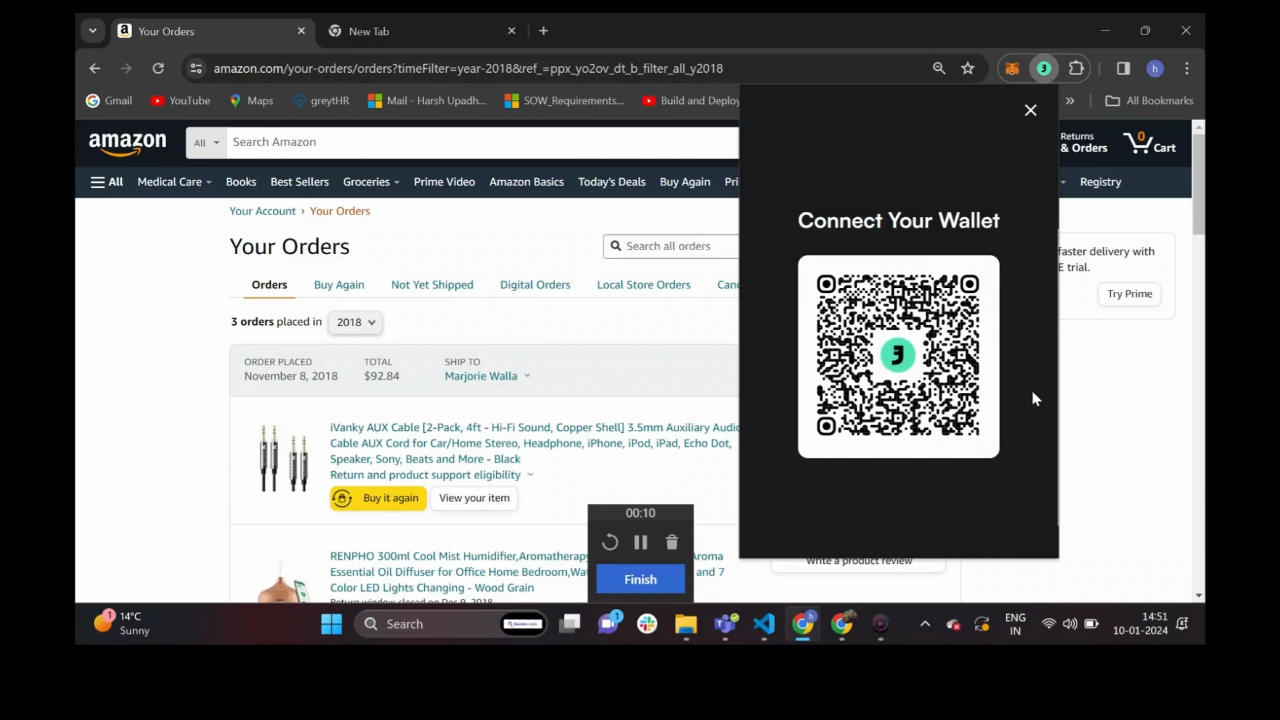This screenshot has height=720, width=1280.
Task: Open Books in Amazon nav
Action: 241,182
